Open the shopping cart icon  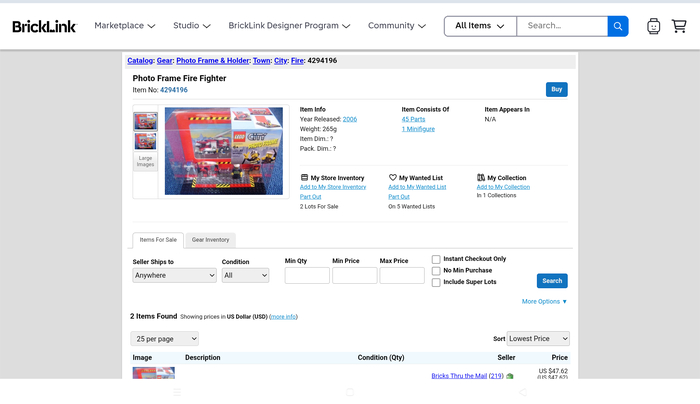tap(679, 26)
